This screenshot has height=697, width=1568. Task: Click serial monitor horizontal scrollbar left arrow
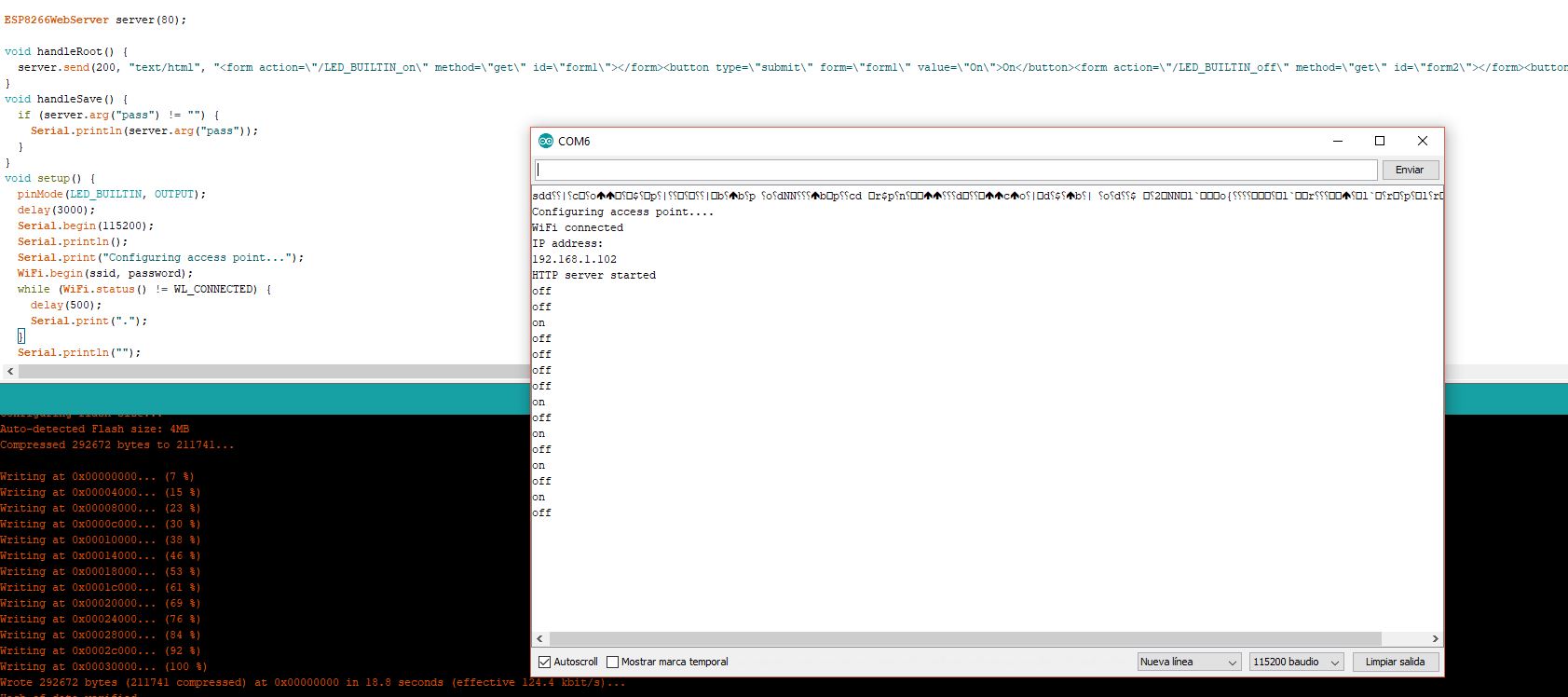point(539,639)
